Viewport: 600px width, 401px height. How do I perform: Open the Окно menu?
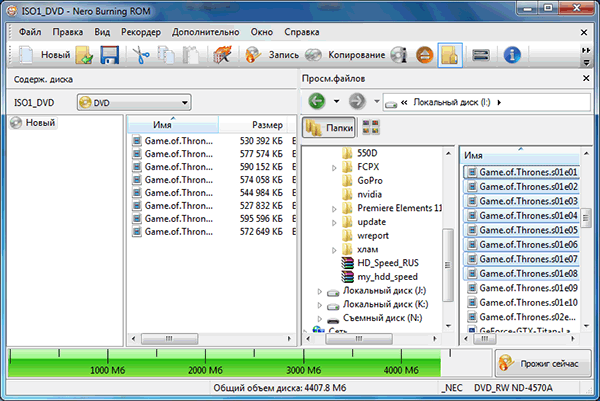click(262, 32)
